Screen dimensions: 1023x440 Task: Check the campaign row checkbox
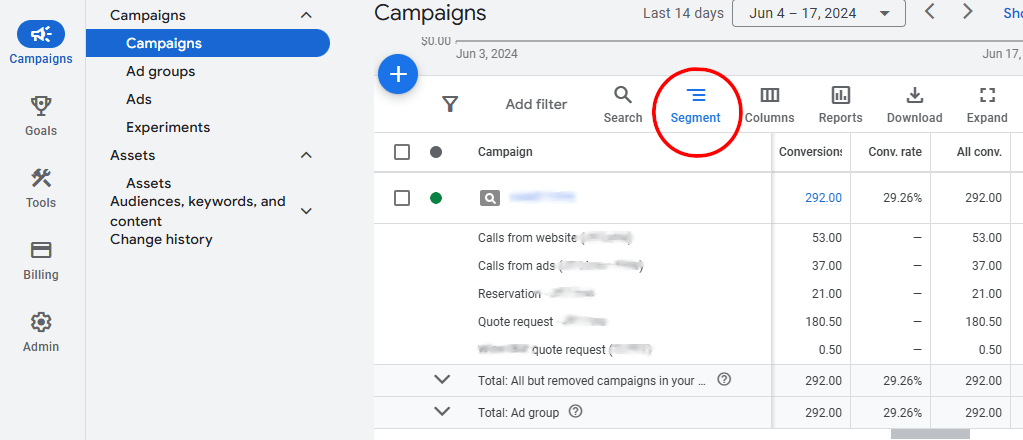(402, 198)
